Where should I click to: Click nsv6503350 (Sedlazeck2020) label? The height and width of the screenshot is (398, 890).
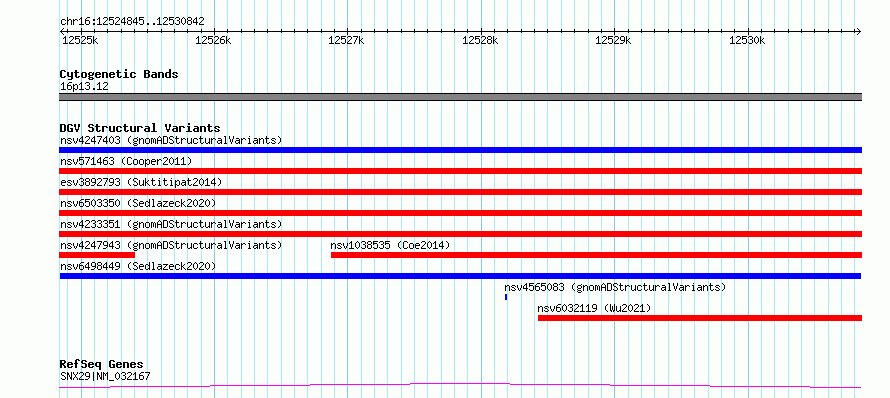click(138, 203)
